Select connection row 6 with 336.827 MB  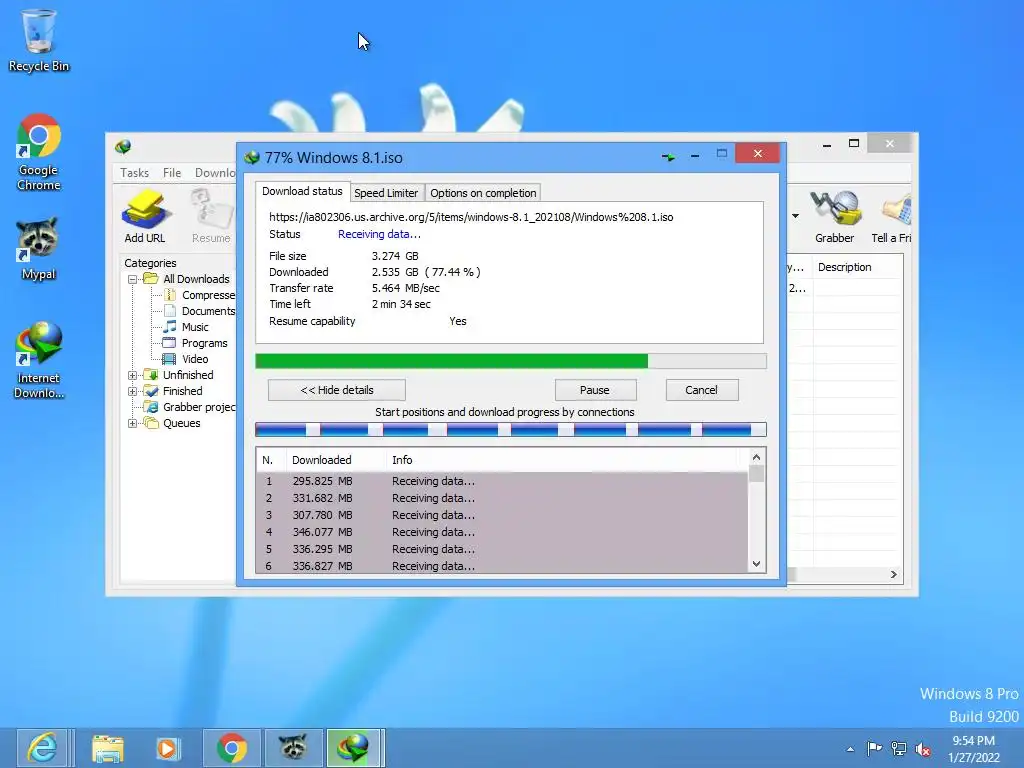[x=502, y=566]
